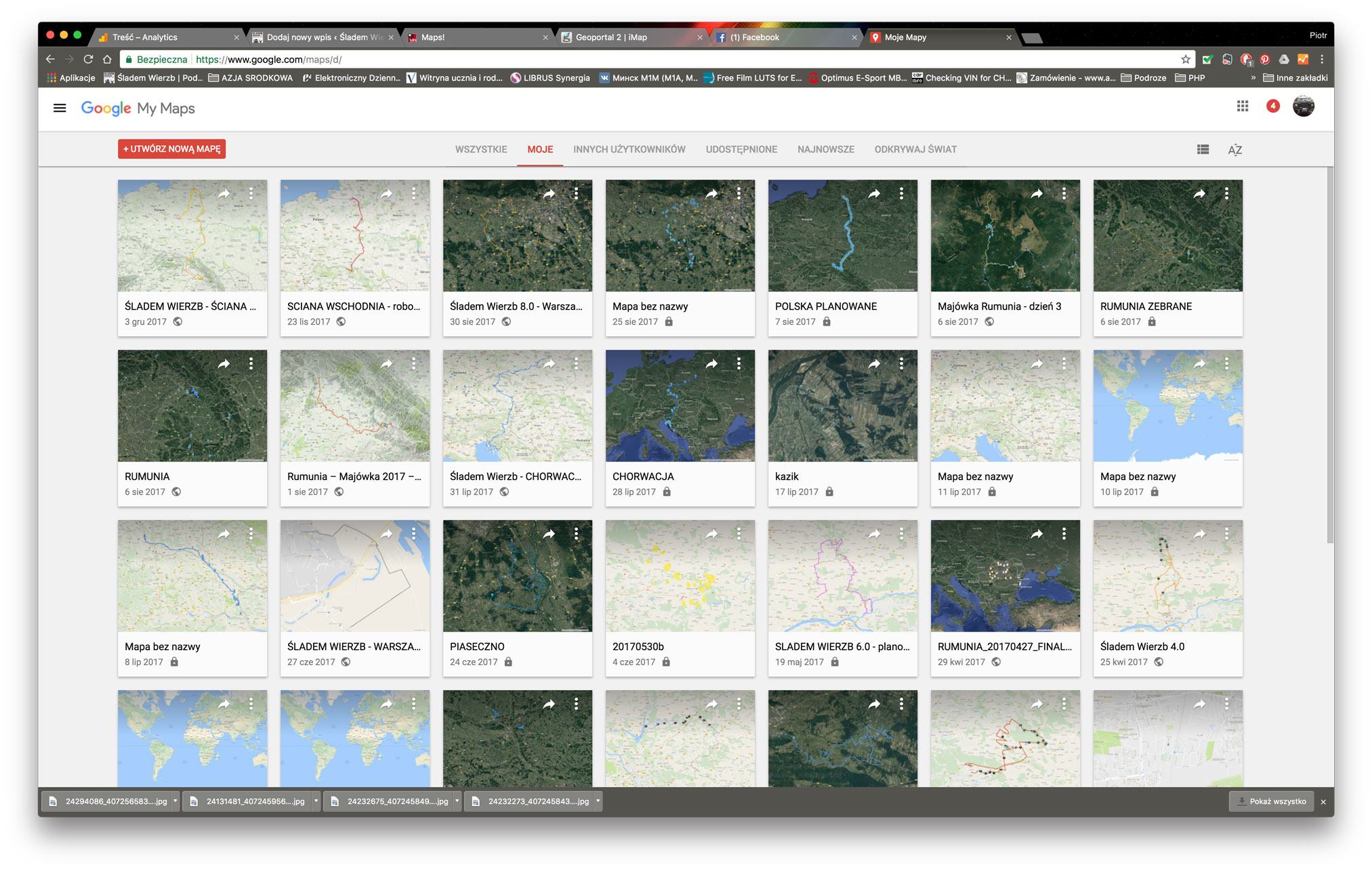Open options menu for RUMUNIA ZEBRANE map

[1226, 194]
